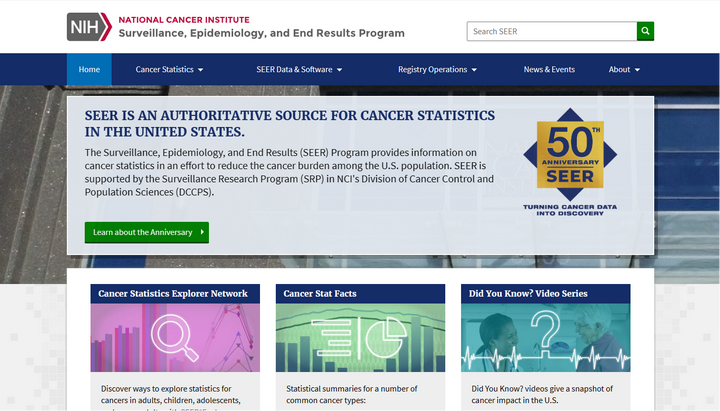Click the 50th Anniversary SEER emblem
The image size is (720, 411).
(x=570, y=162)
